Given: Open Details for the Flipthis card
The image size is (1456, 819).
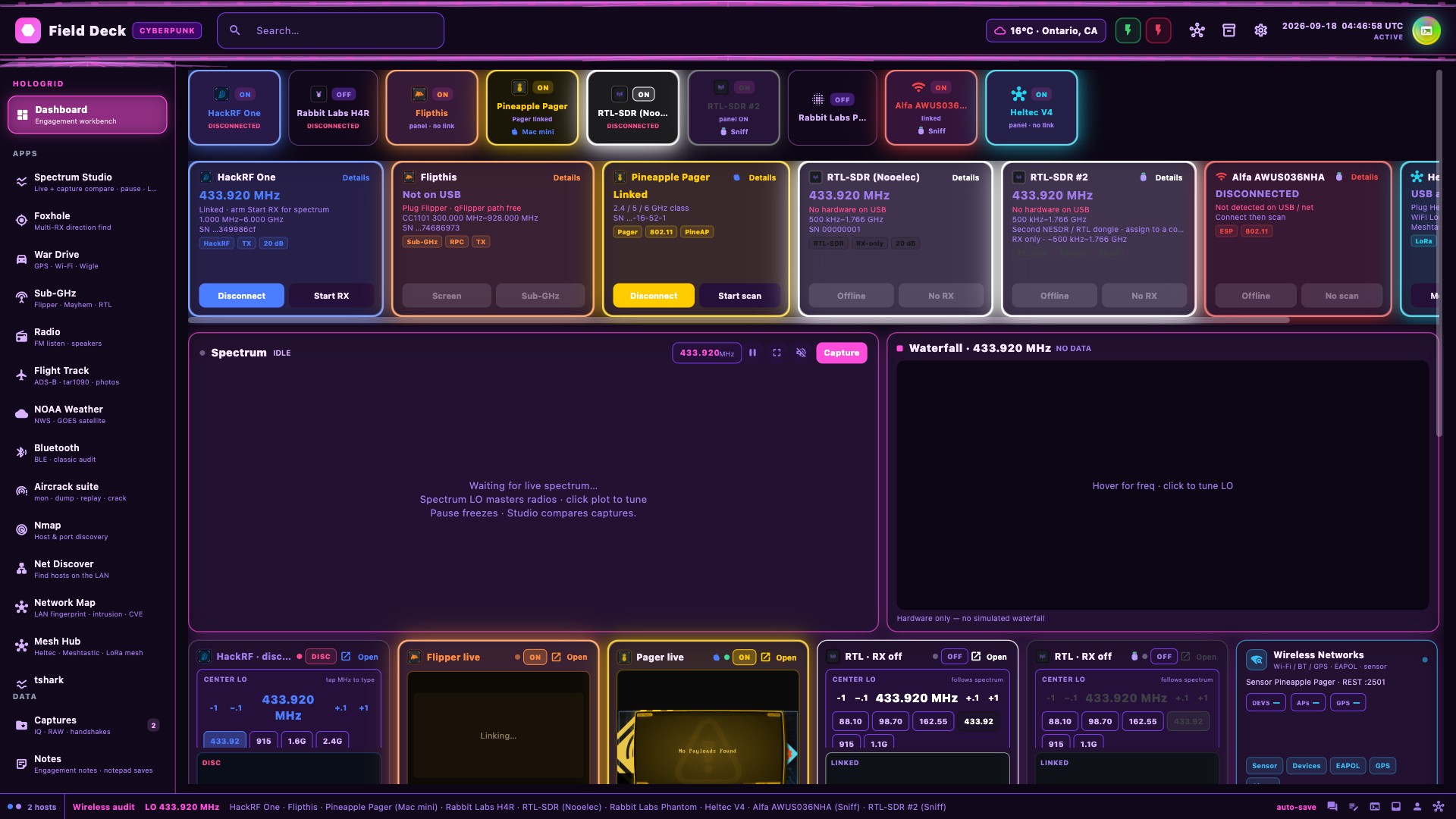Looking at the screenshot, I should pos(566,177).
